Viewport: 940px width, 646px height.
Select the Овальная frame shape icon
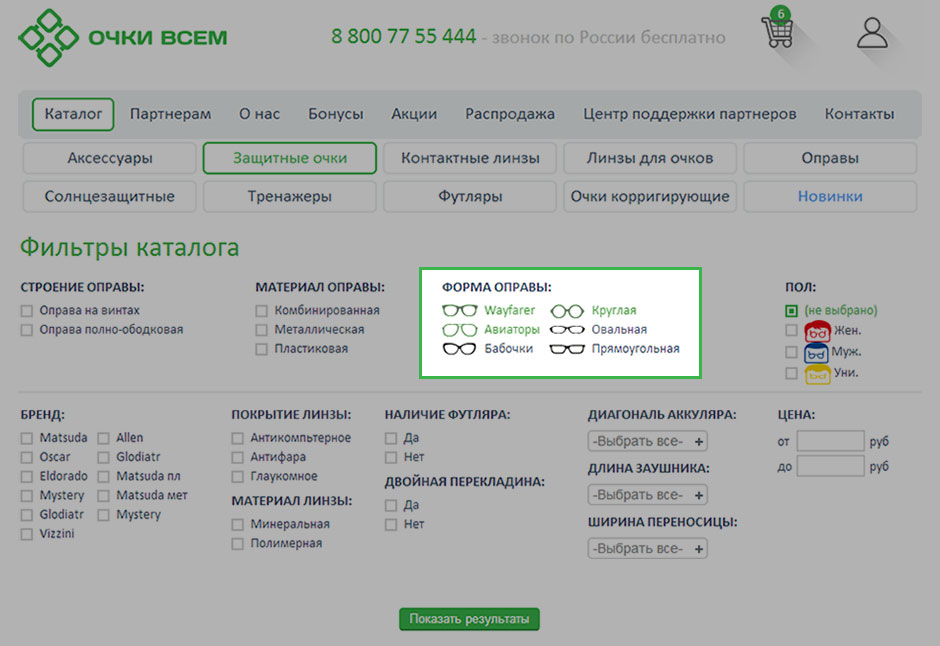tap(567, 330)
